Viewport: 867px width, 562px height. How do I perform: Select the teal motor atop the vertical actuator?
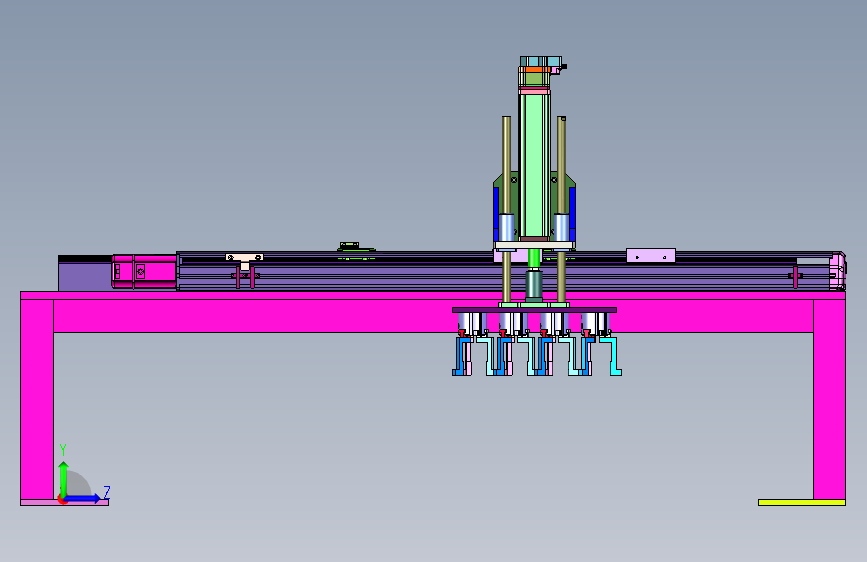click(x=540, y=61)
